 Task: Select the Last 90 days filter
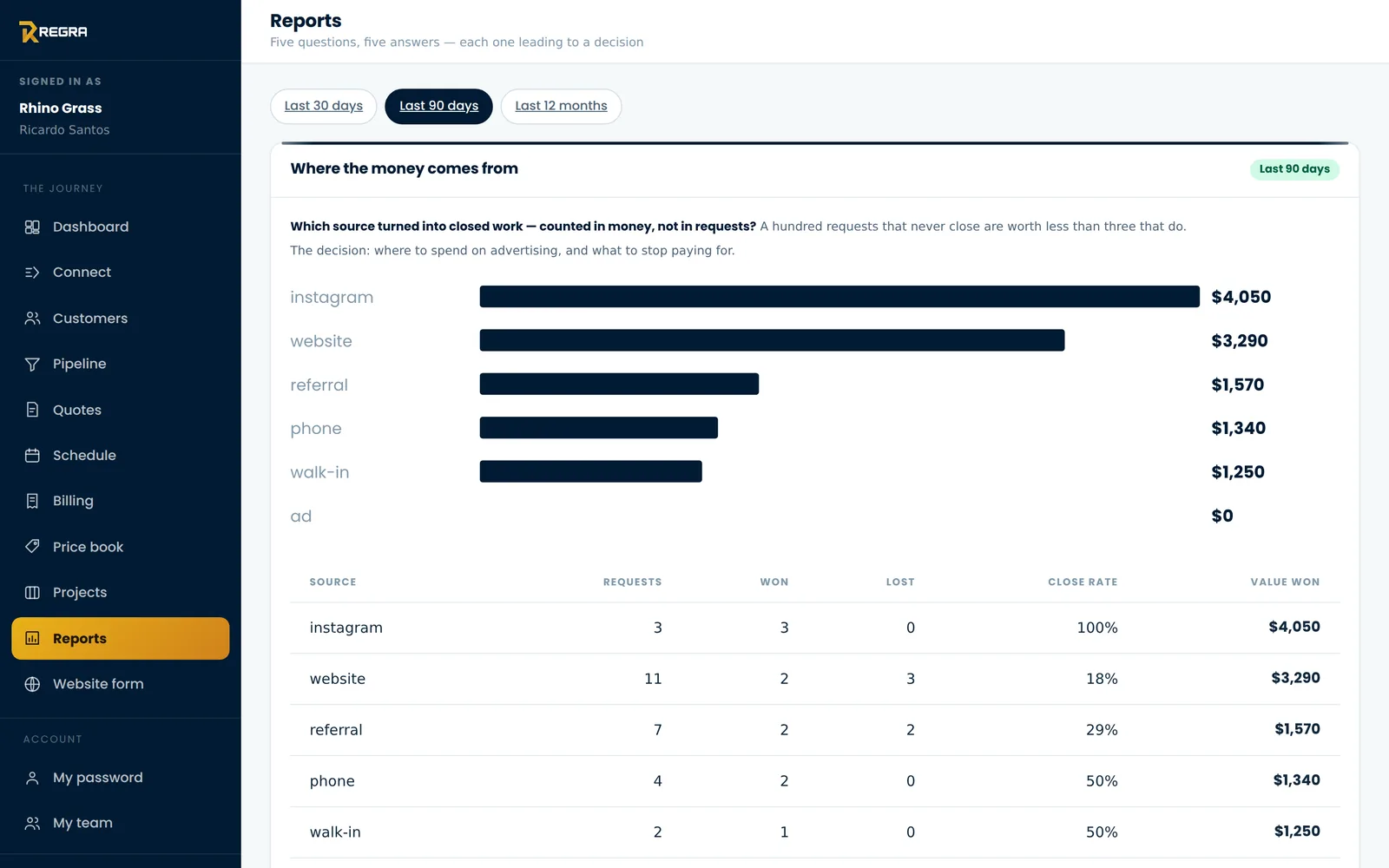(x=438, y=106)
